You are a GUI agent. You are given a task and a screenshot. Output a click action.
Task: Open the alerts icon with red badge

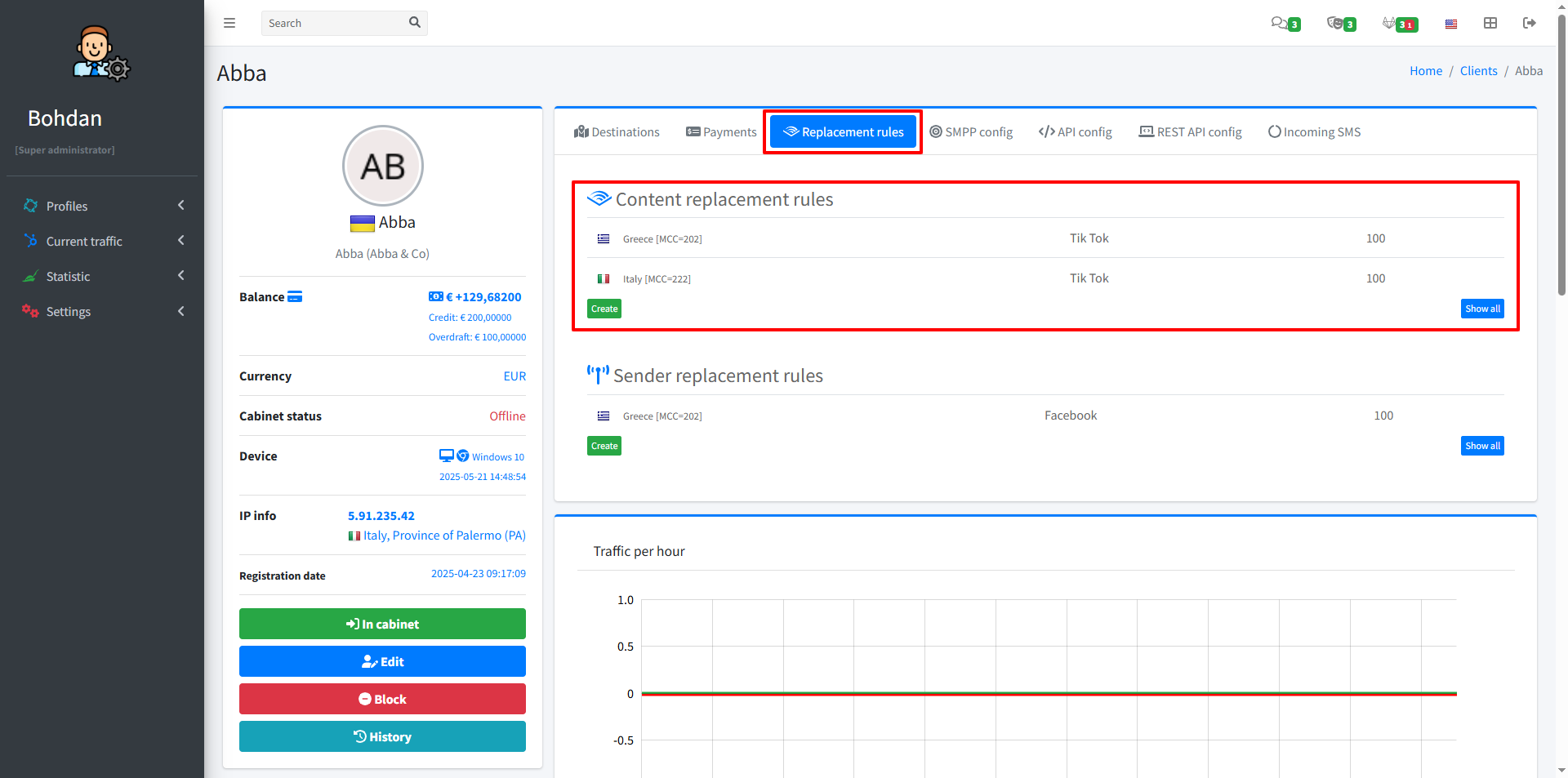(1391, 23)
